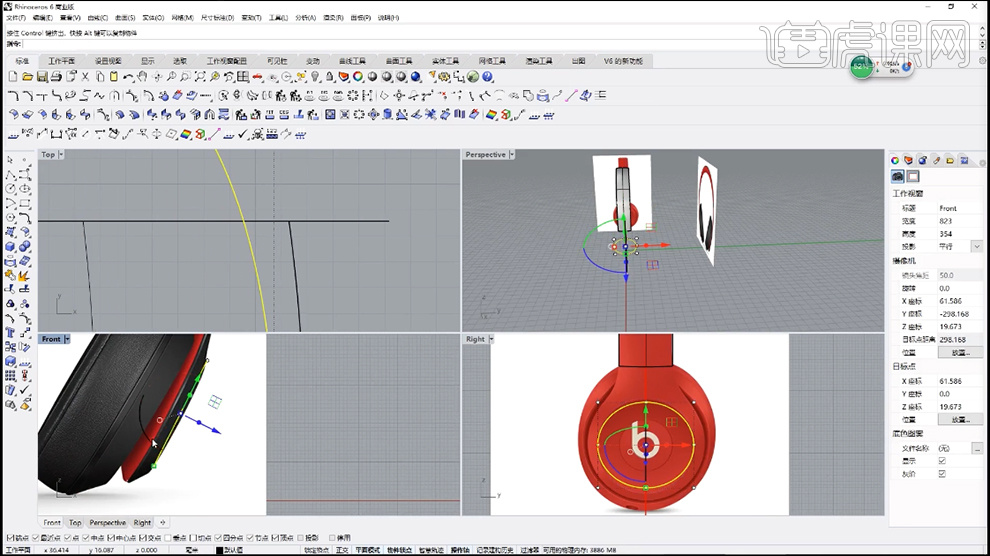This screenshot has height=556, width=990.
Task: Switch to the 曲线工具 toolbar tab
Action: point(352,61)
